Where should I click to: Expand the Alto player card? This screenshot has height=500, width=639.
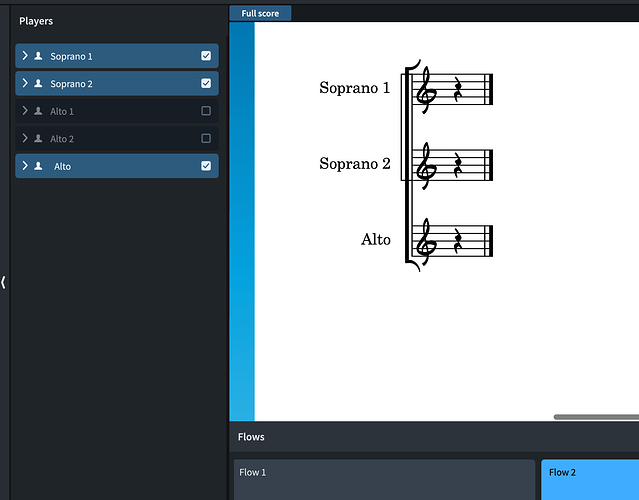tap(25, 166)
